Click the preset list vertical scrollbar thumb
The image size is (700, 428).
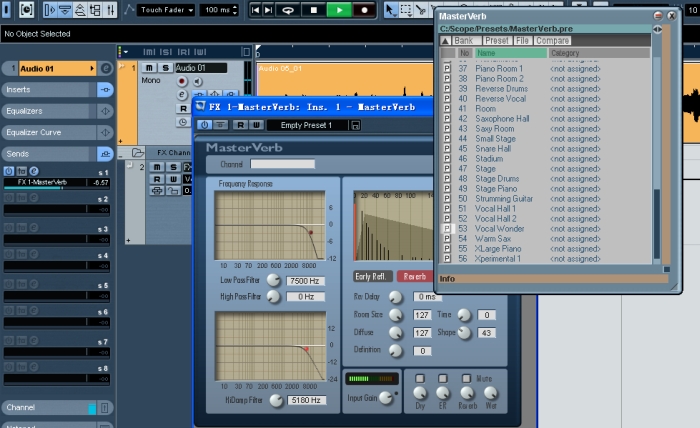tap(657, 224)
